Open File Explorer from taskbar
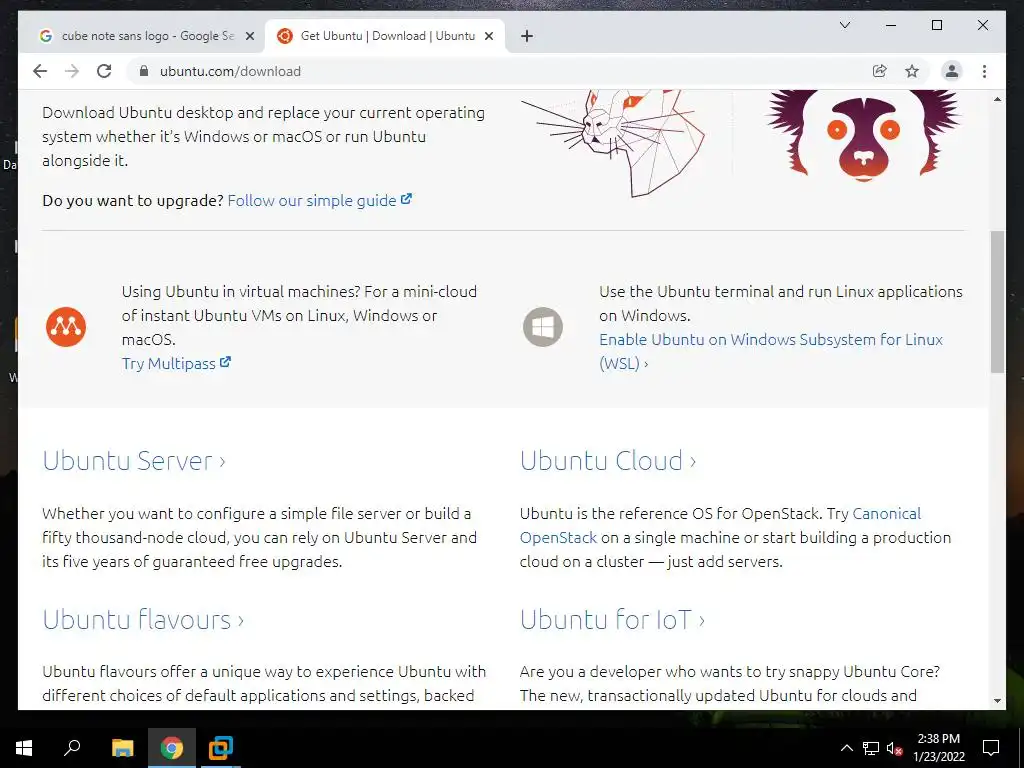This screenshot has width=1024, height=768. click(122, 748)
